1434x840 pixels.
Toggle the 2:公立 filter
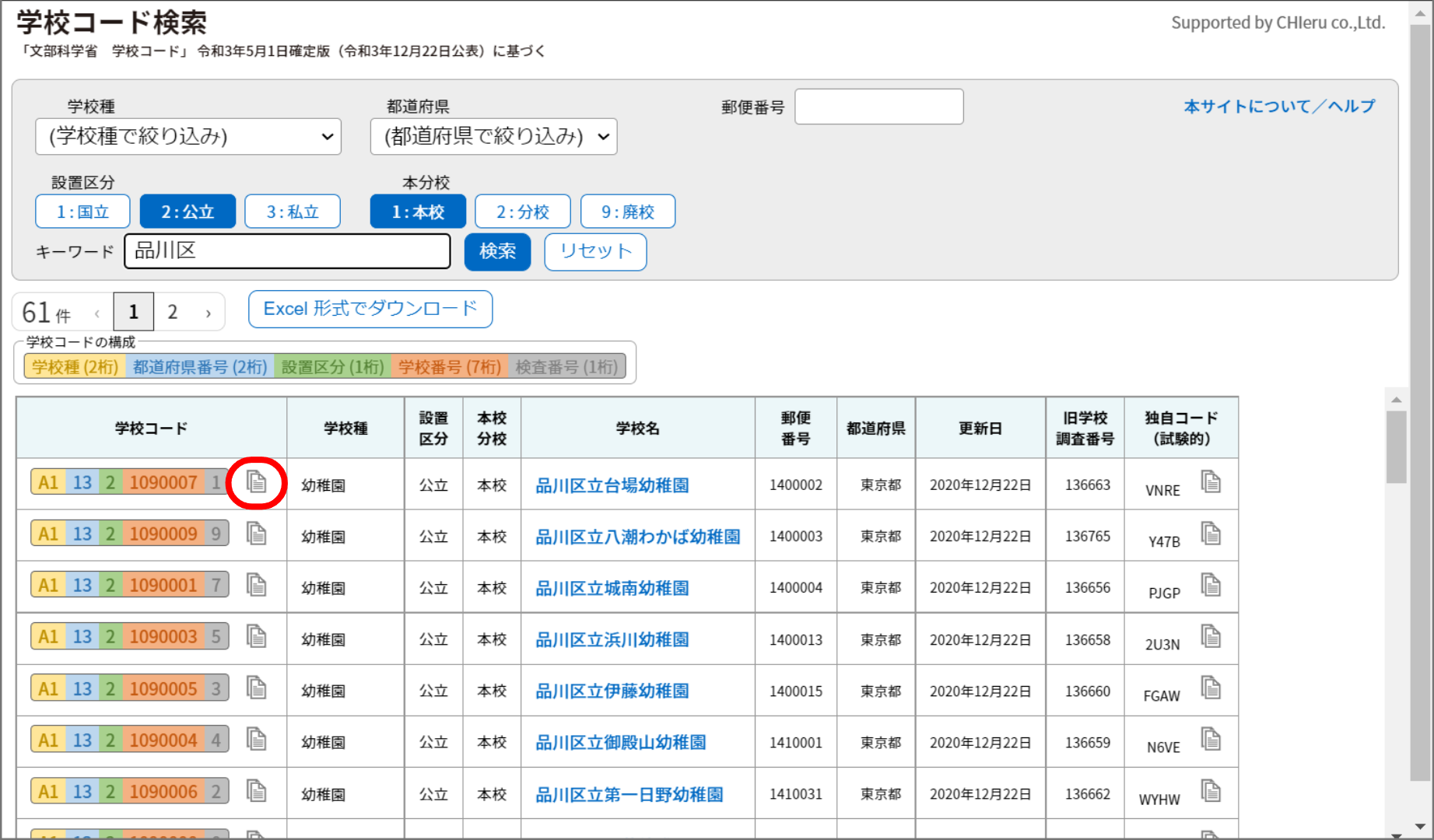point(188,212)
